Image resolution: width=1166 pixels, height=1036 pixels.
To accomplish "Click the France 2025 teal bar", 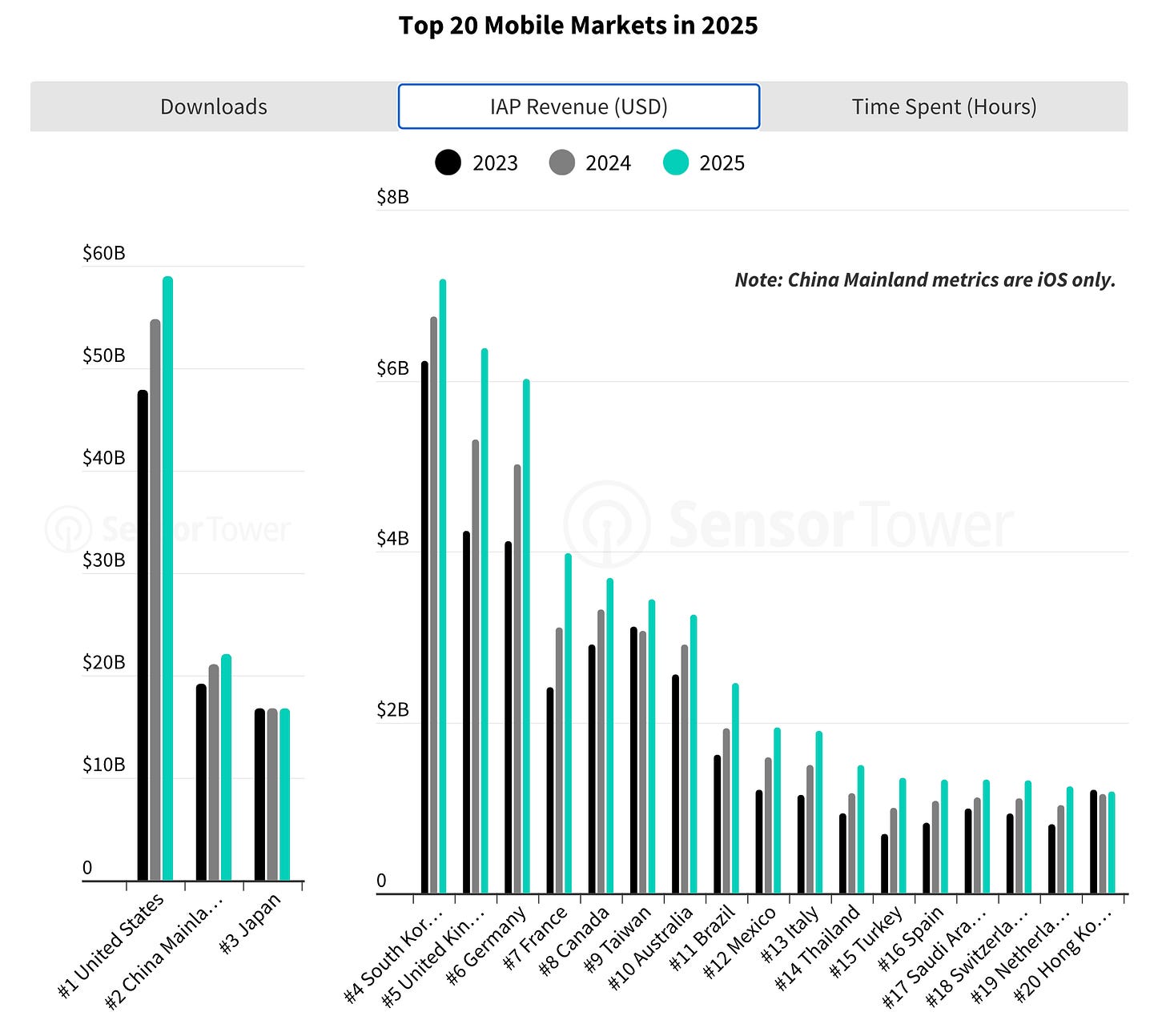I will click(568, 724).
